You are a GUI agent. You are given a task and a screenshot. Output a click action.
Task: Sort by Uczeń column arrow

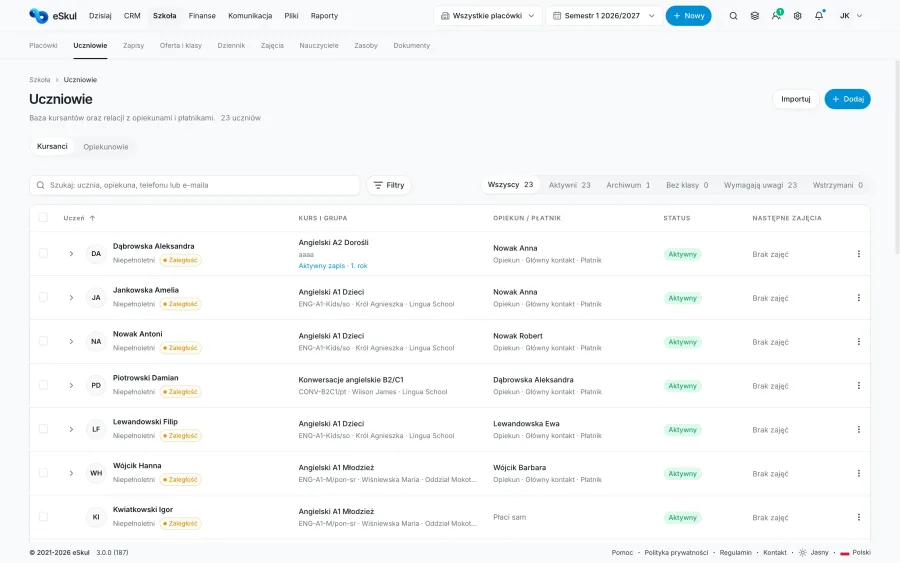click(x=92, y=218)
